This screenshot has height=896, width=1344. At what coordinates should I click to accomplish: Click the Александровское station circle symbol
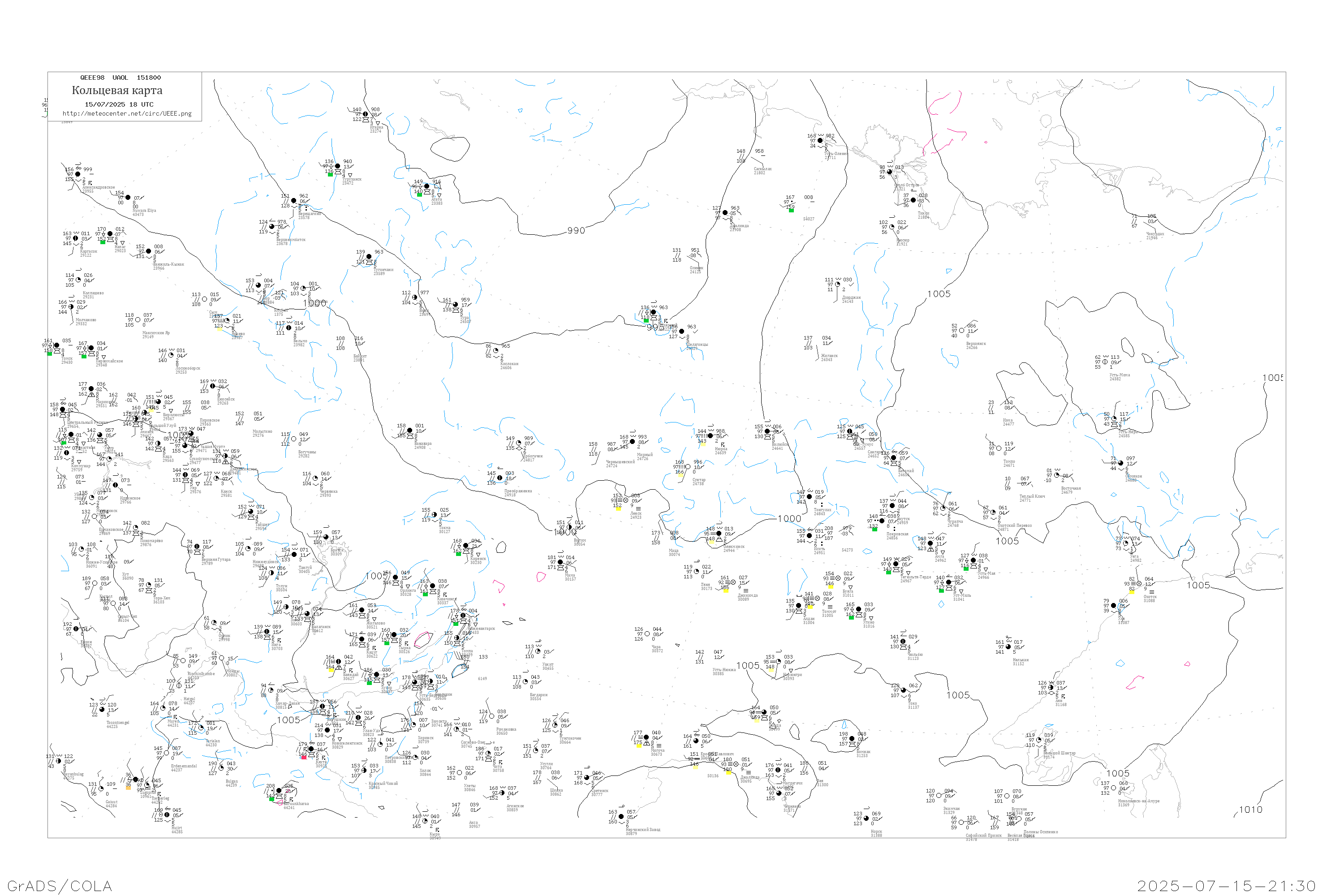[x=78, y=174]
